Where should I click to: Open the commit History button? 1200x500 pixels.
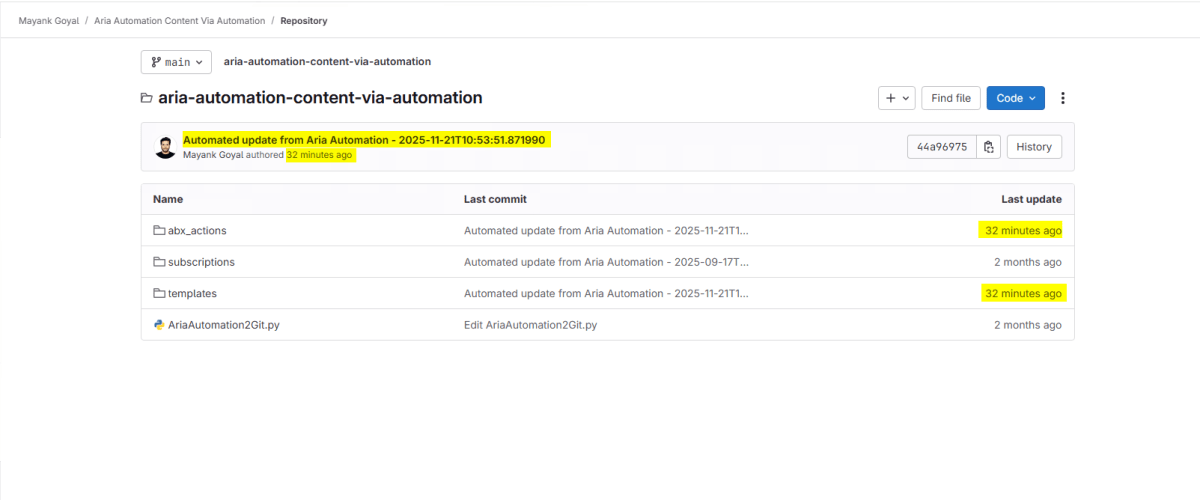click(1034, 147)
